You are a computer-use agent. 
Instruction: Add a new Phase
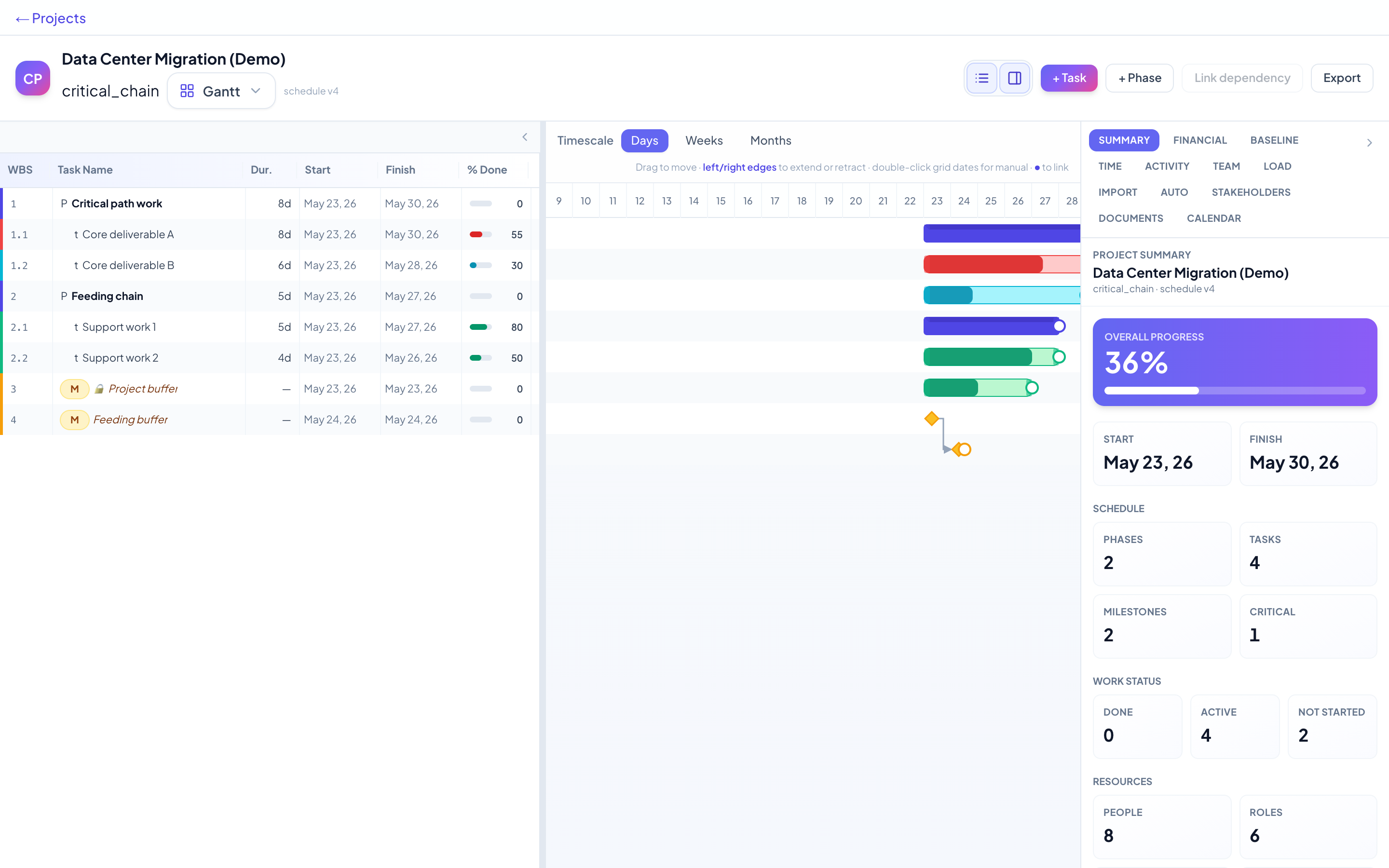pos(1139,78)
